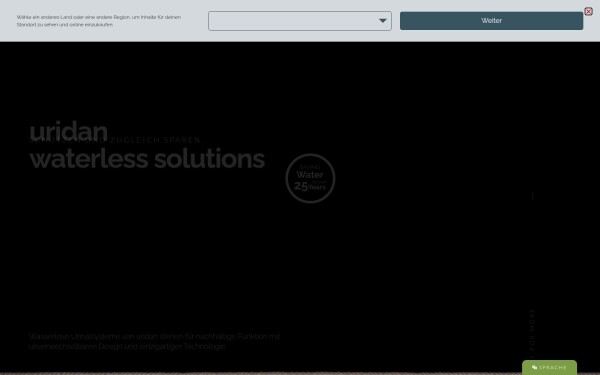Click the Saving Water 25 Years badge
Screen dimensions: 600x375
point(310,178)
